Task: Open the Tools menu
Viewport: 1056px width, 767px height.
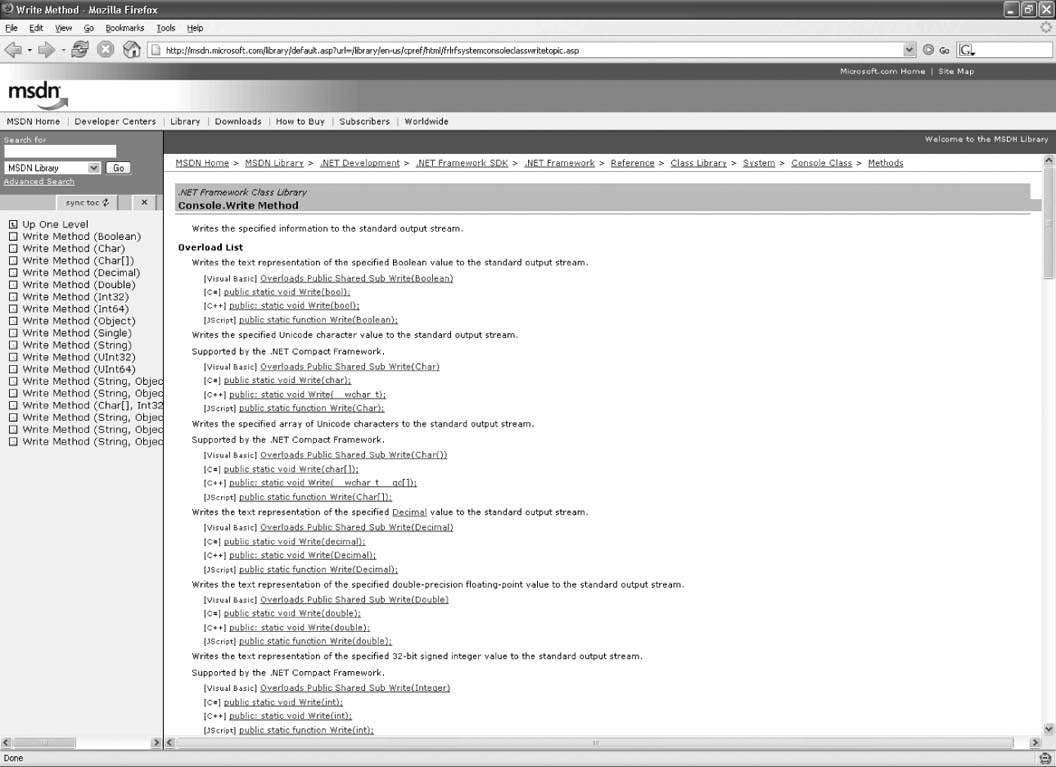Action: point(166,28)
